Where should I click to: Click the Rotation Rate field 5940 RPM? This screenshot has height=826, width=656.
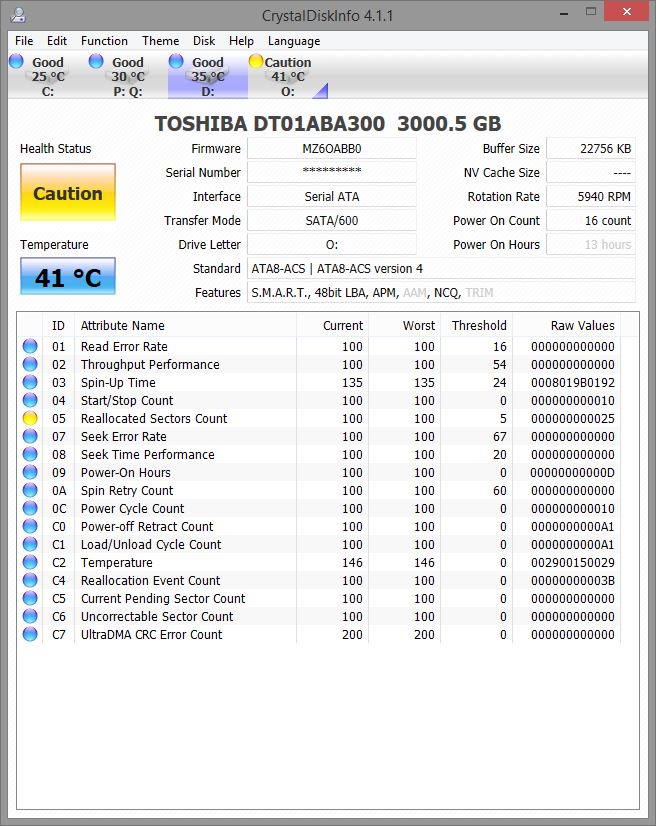591,196
